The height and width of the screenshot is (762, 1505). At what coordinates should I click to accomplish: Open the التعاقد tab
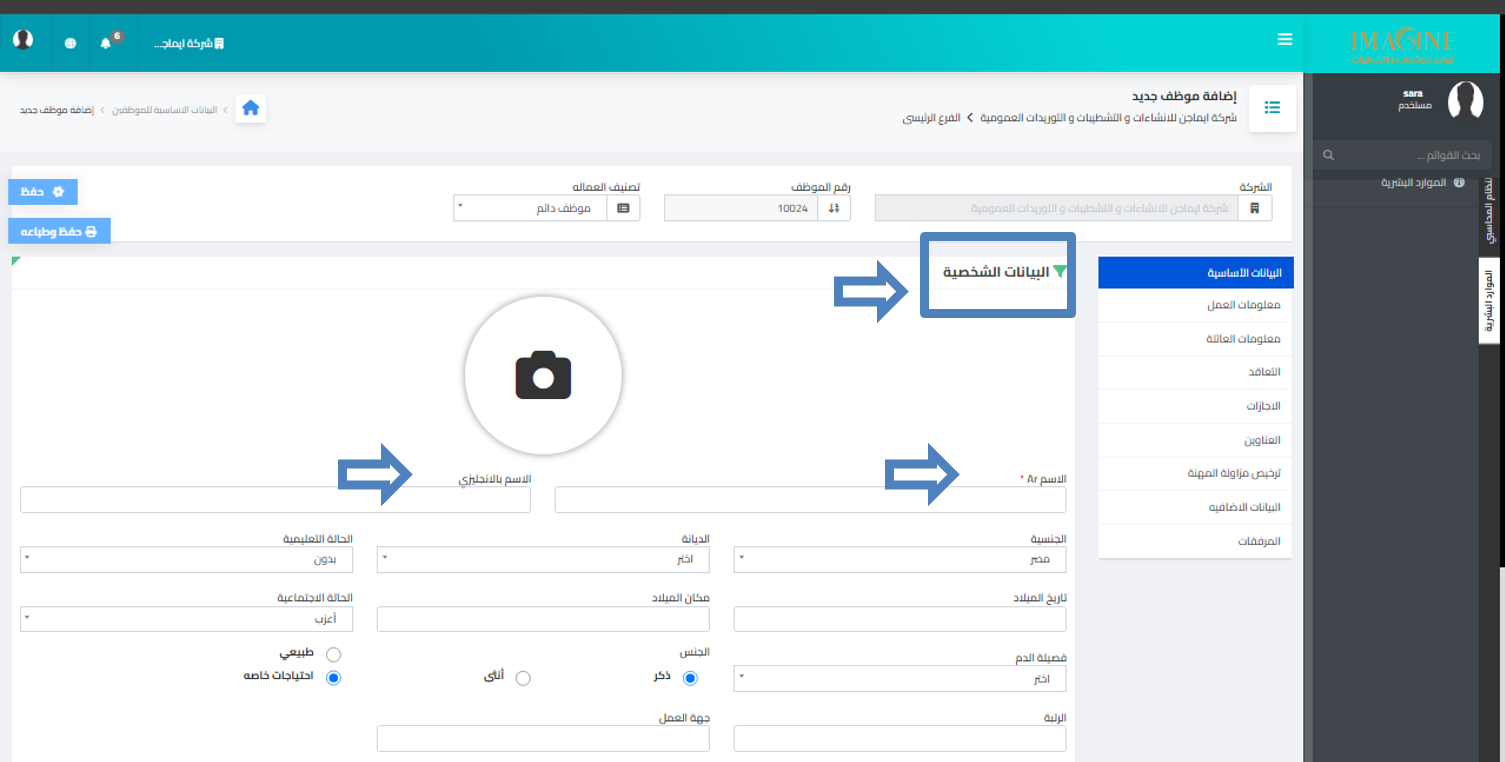tap(1195, 372)
